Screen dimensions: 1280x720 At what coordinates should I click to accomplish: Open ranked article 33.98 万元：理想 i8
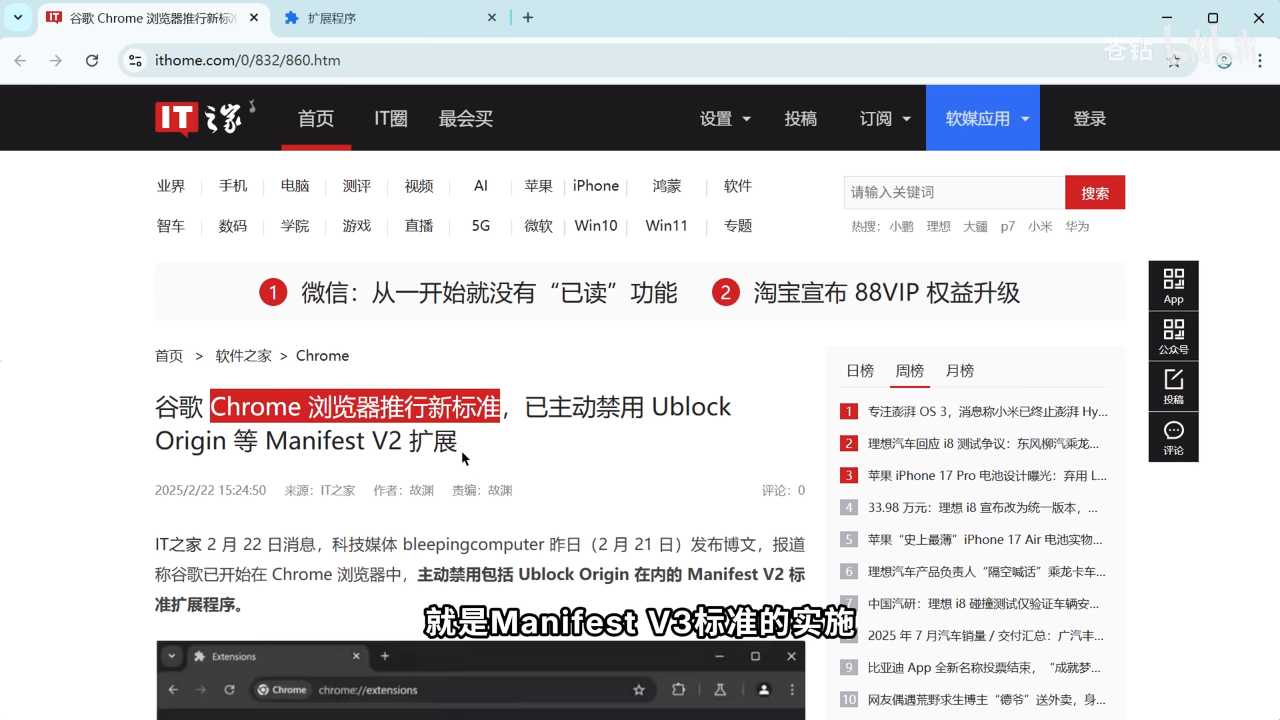pos(983,507)
